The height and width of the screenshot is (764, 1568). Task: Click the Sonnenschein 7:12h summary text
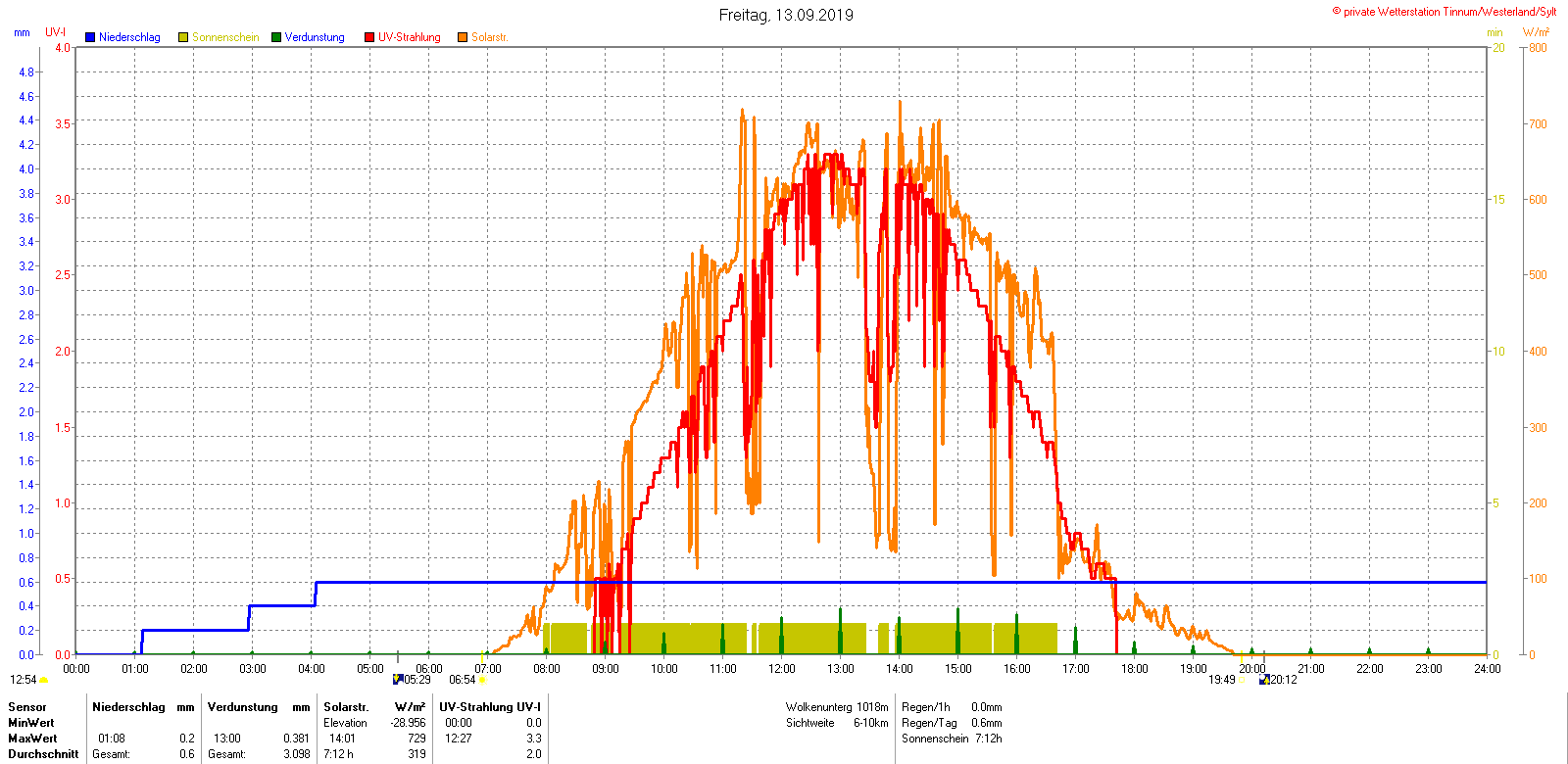[x=952, y=739]
